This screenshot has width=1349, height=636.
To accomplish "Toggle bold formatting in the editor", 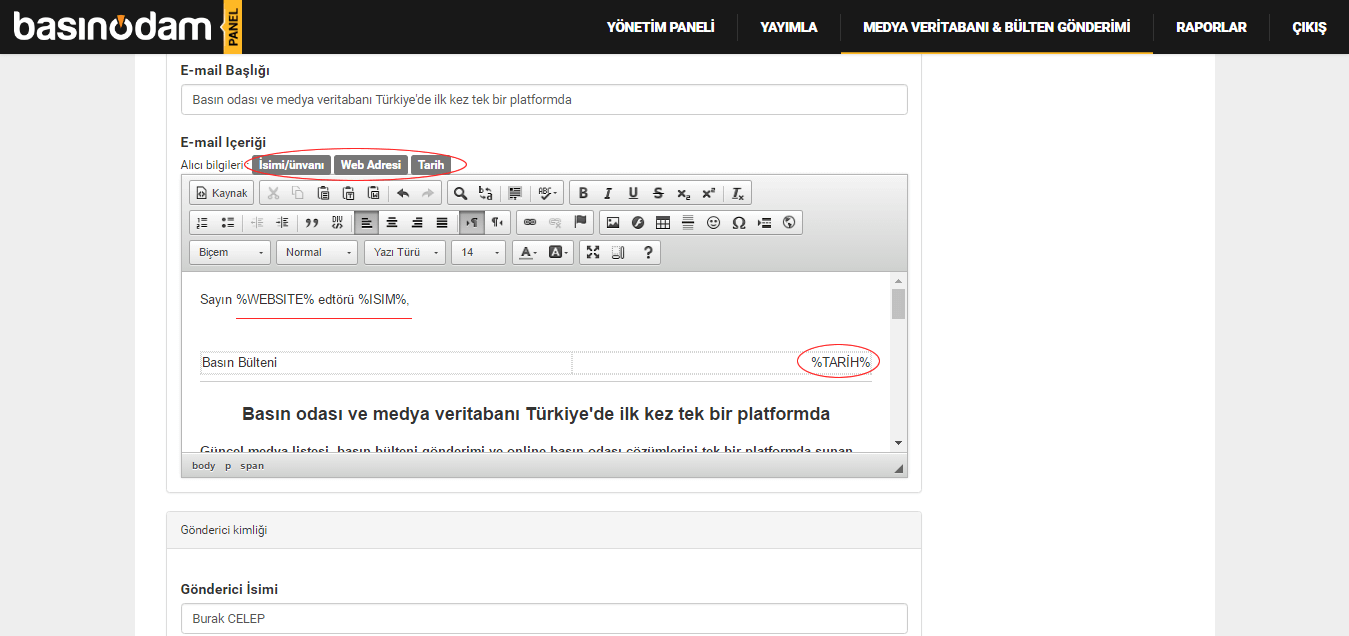I will [x=583, y=193].
